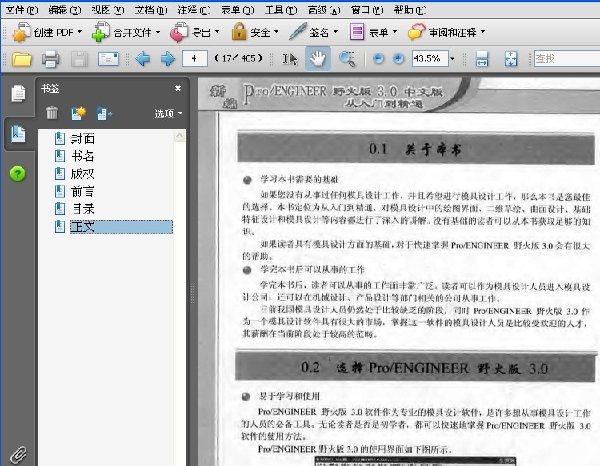This screenshot has height=466, width=600.
Task: Open the 注释 (Comments) menu
Action: click(x=194, y=10)
